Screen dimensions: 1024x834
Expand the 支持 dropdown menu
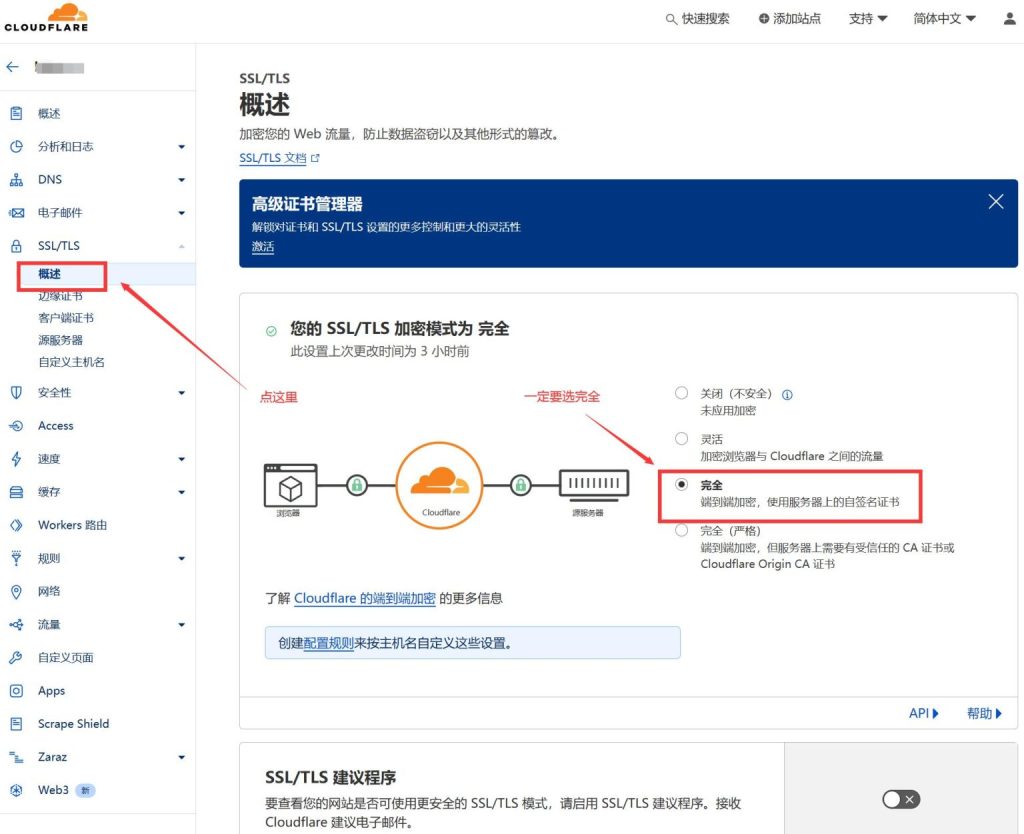pyautogui.click(x=866, y=17)
